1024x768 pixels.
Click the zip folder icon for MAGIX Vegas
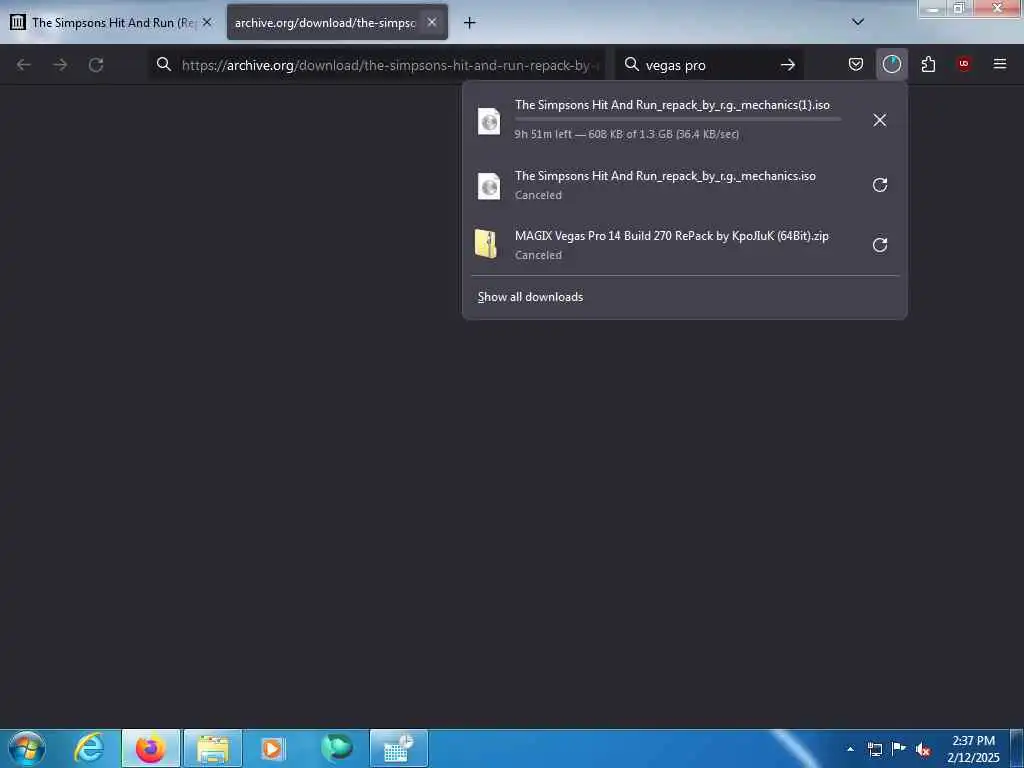[486, 244]
